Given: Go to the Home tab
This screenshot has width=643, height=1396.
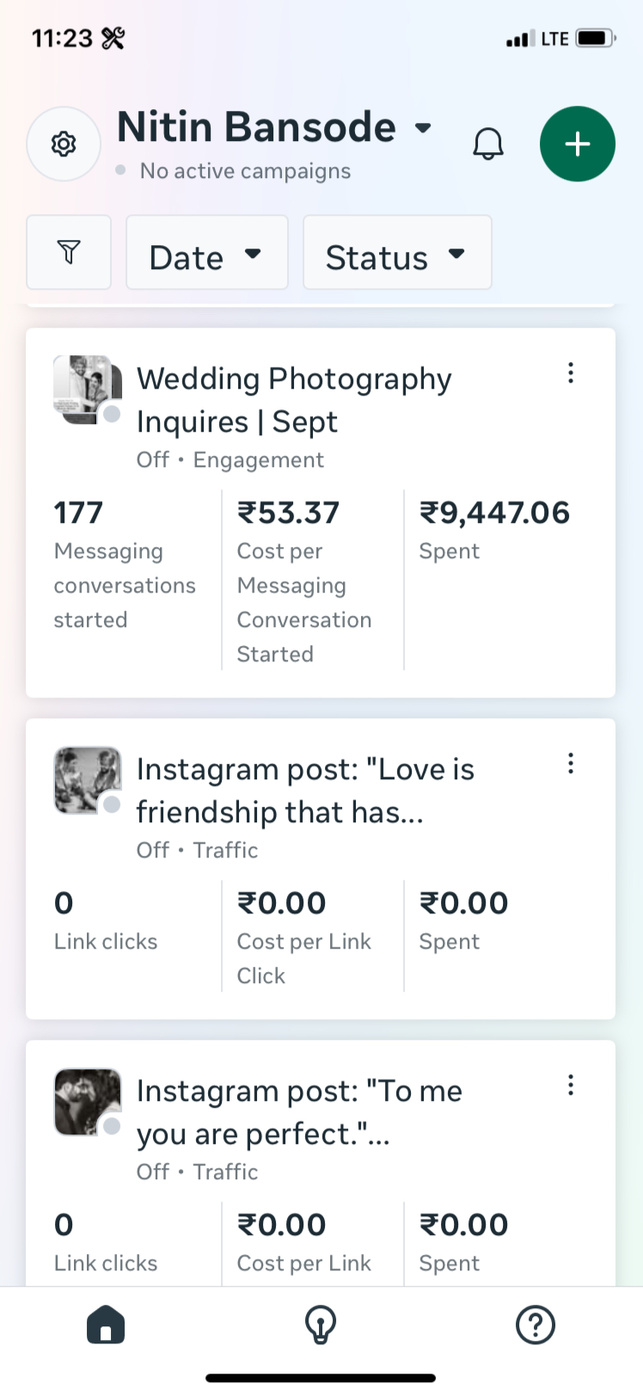Looking at the screenshot, I should pyautogui.click(x=106, y=1326).
